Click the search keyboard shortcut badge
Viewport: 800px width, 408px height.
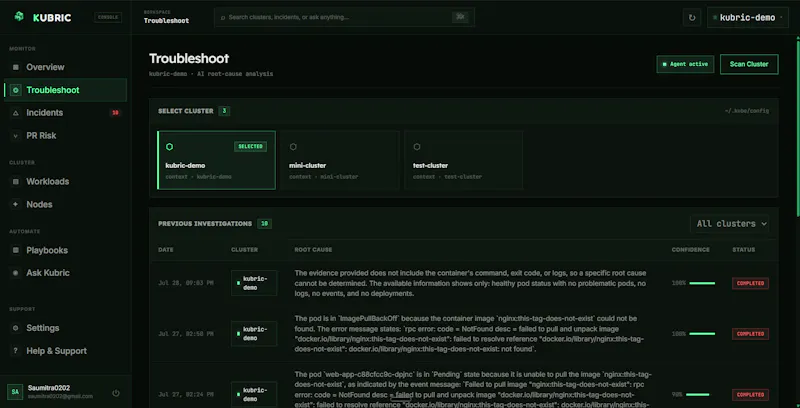coord(460,17)
